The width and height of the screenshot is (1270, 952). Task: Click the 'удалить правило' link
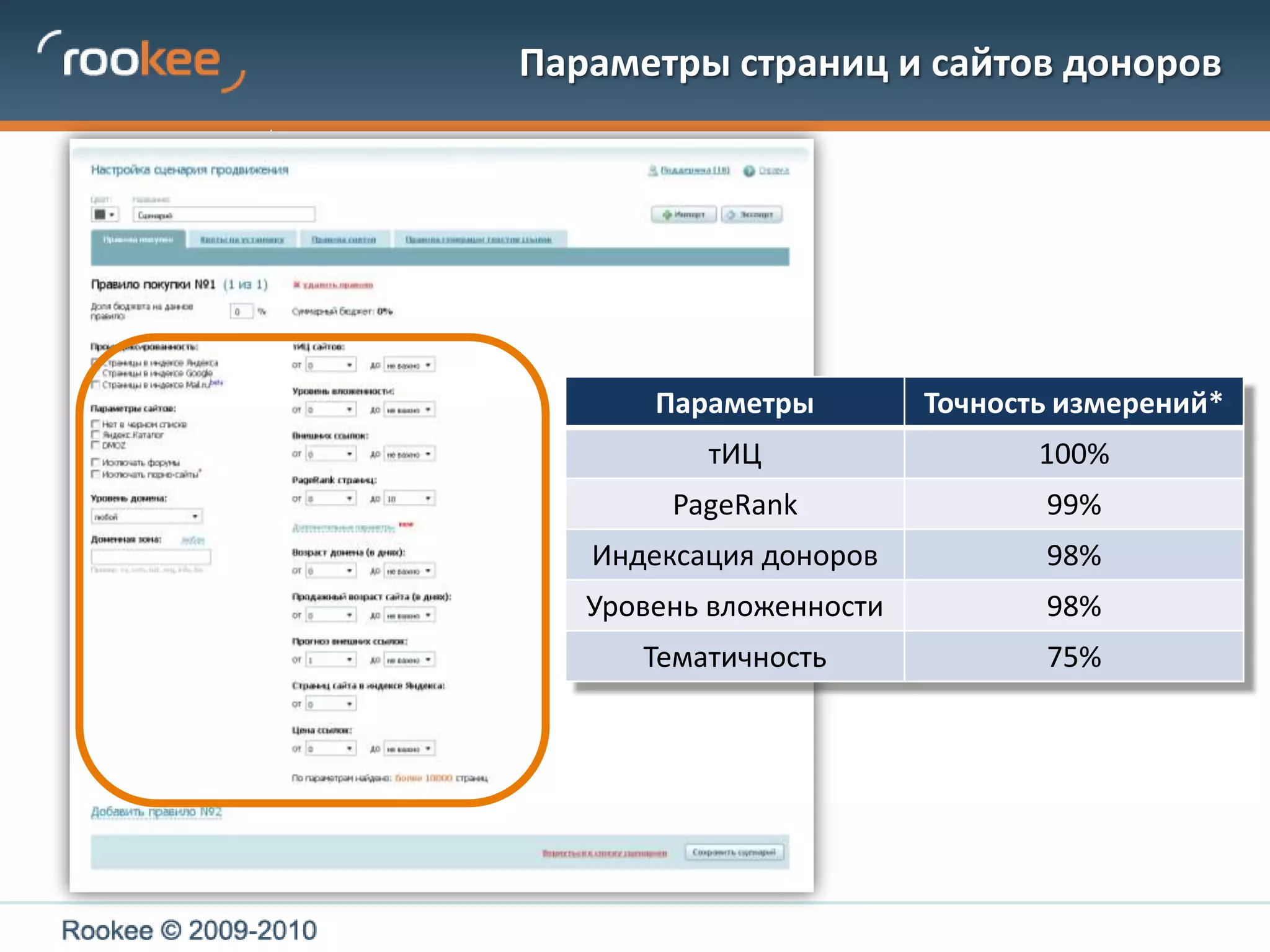coord(338,285)
